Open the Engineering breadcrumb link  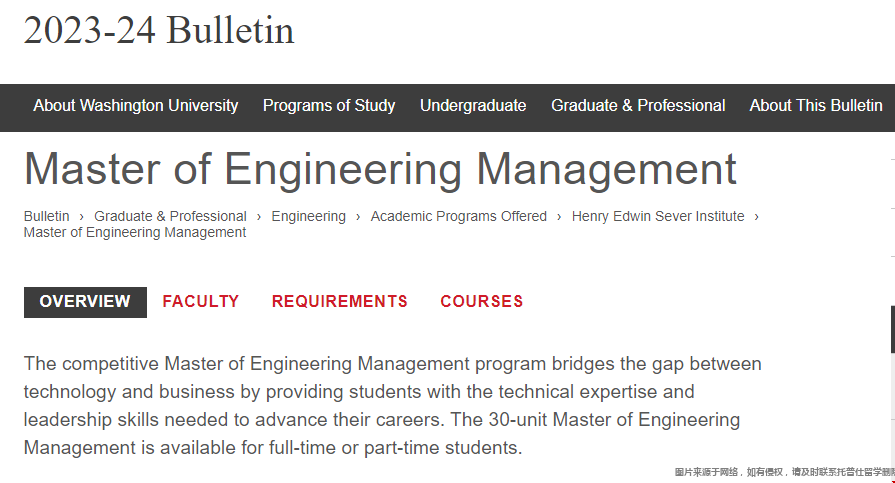tap(308, 216)
